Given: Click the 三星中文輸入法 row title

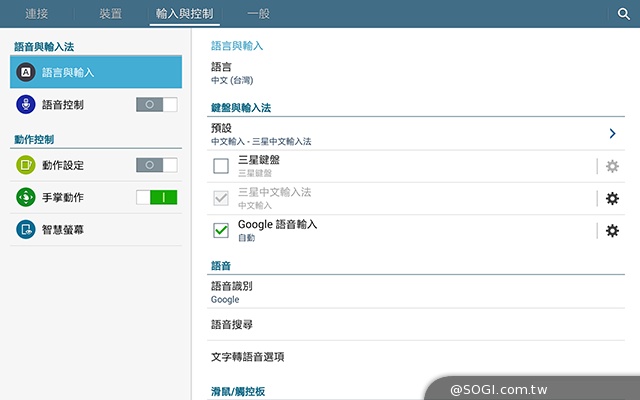Looking at the screenshot, I should coord(275,192).
